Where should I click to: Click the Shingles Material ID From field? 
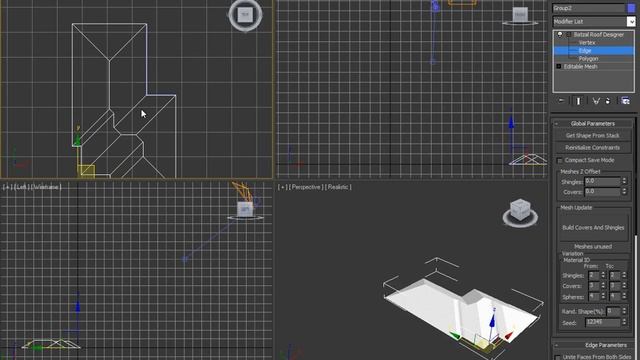pos(594,276)
